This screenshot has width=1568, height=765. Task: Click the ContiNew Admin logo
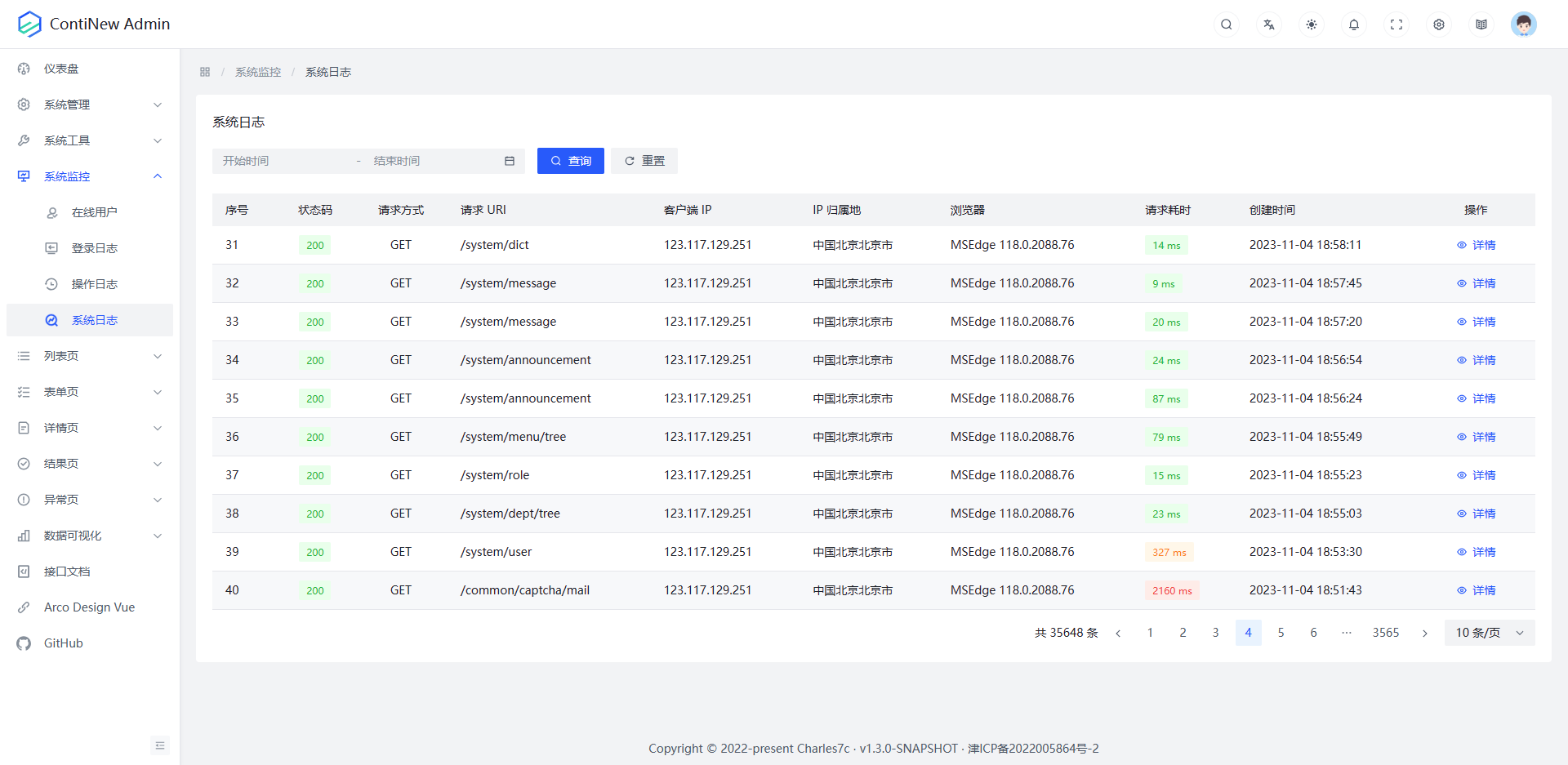(29, 24)
